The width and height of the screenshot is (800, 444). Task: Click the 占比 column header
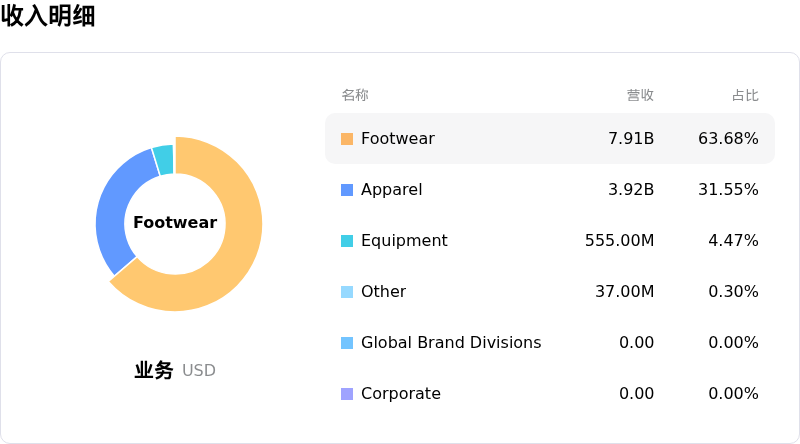click(x=745, y=95)
